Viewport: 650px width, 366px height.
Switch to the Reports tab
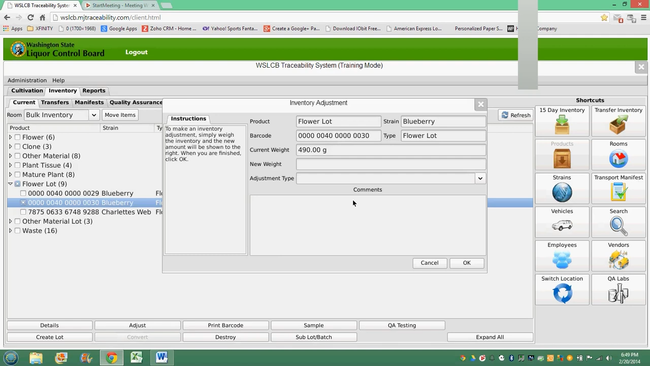pyautogui.click(x=94, y=90)
